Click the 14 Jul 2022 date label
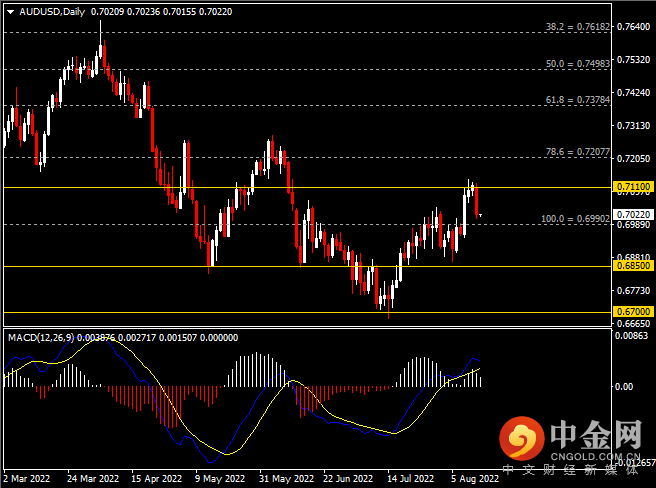The image size is (656, 488). [410, 478]
